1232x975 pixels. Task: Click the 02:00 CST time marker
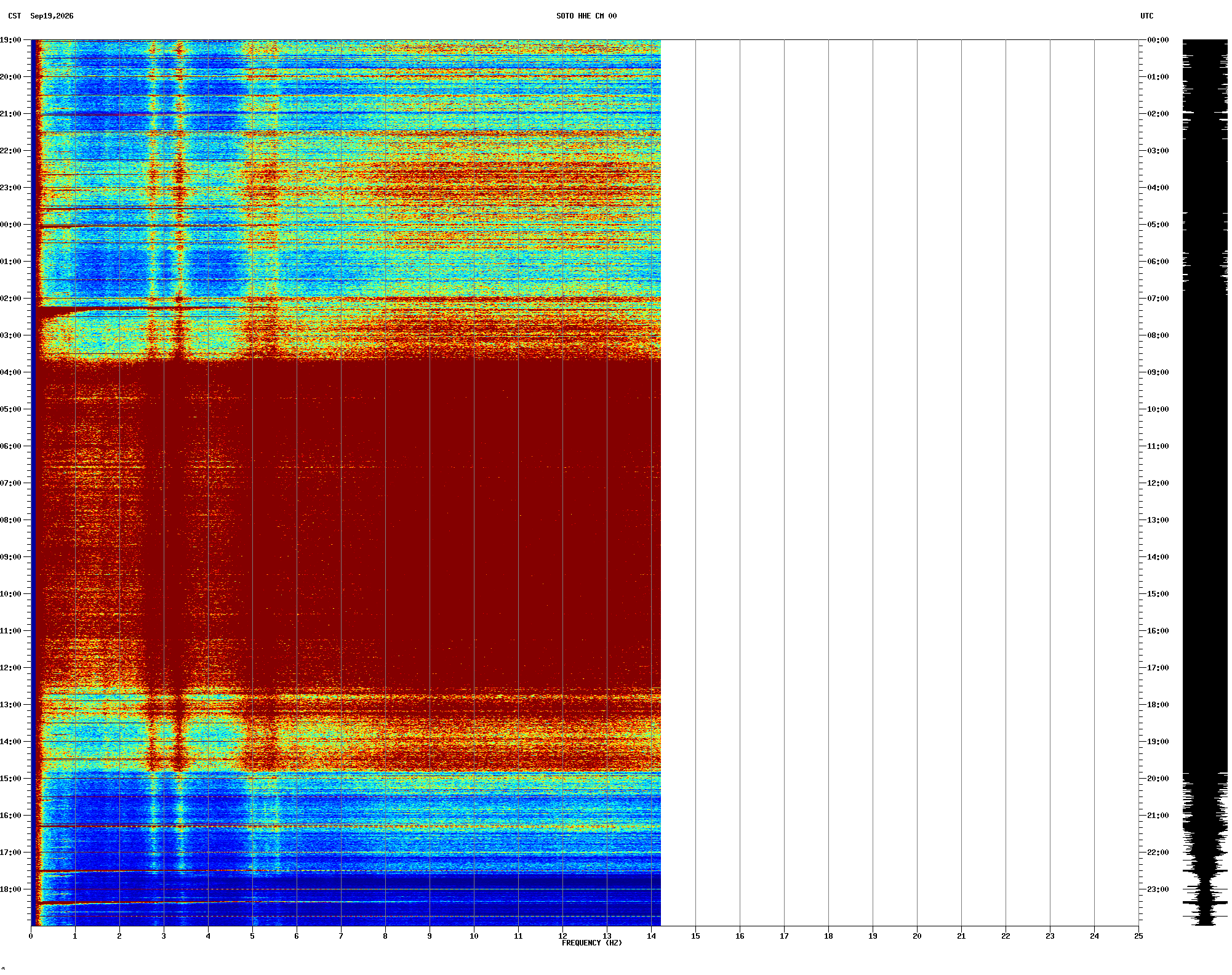click(10, 299)
